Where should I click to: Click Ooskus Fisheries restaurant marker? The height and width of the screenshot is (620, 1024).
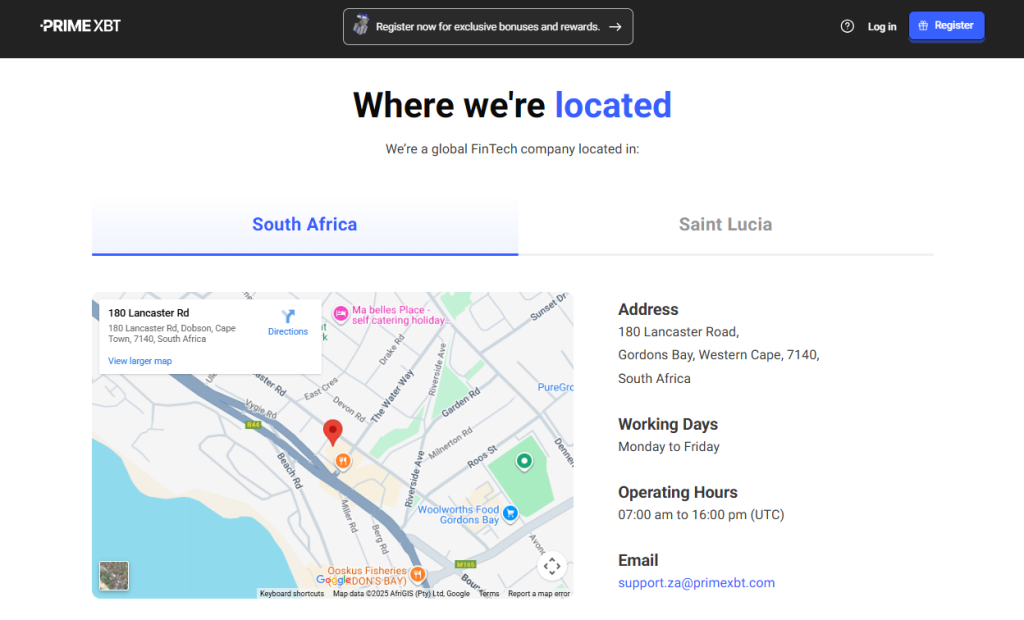tap(417, 574)
